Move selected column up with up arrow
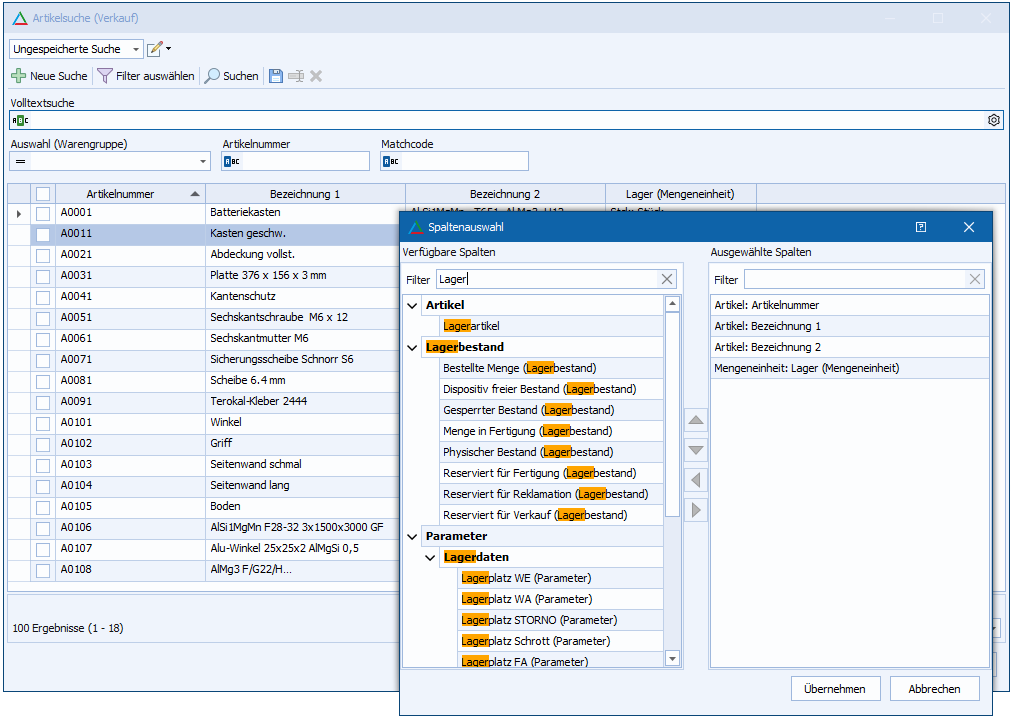 696,420
